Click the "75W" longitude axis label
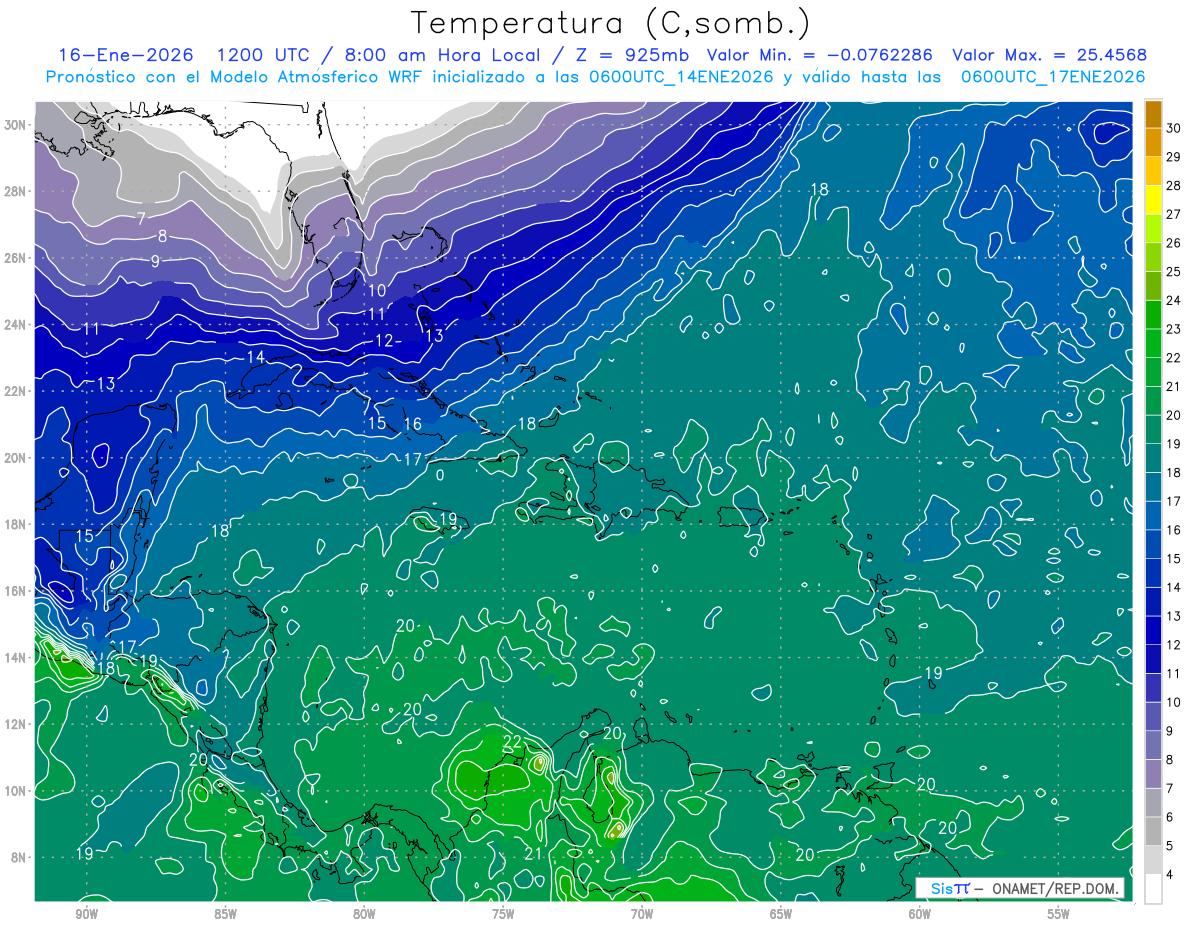 [503, 915]
